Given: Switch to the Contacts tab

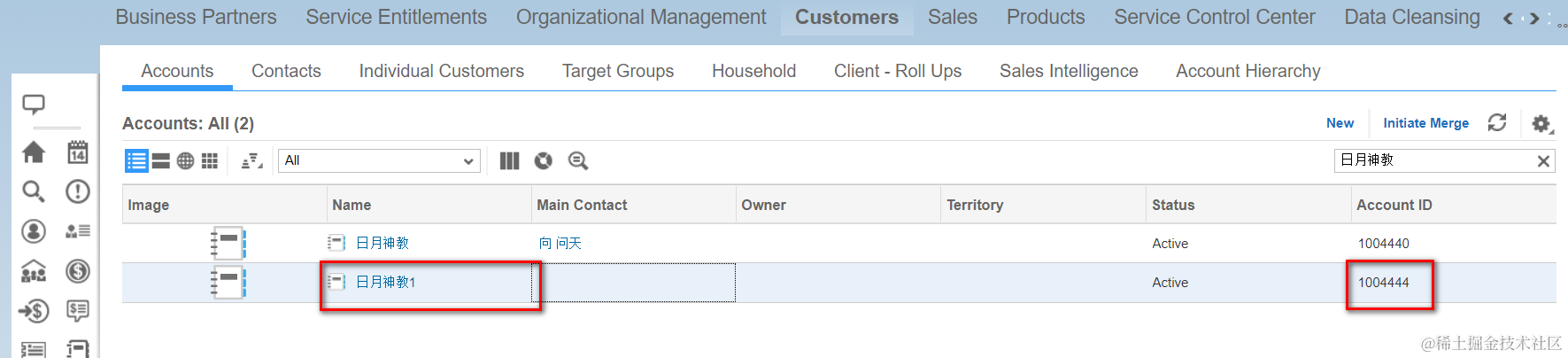Looking at the screenshot, I should 286,71.
